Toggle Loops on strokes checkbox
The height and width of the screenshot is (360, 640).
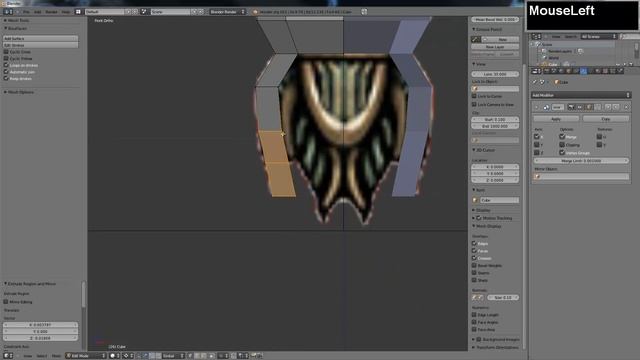pos(6,65)
